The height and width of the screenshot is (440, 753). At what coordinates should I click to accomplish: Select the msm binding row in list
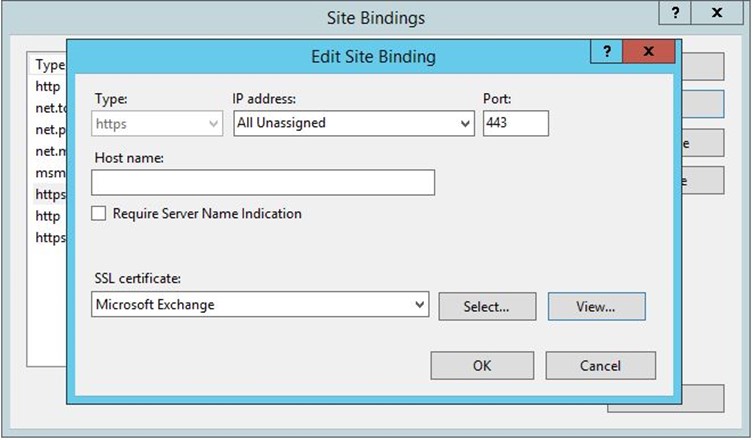click(49, 173)
